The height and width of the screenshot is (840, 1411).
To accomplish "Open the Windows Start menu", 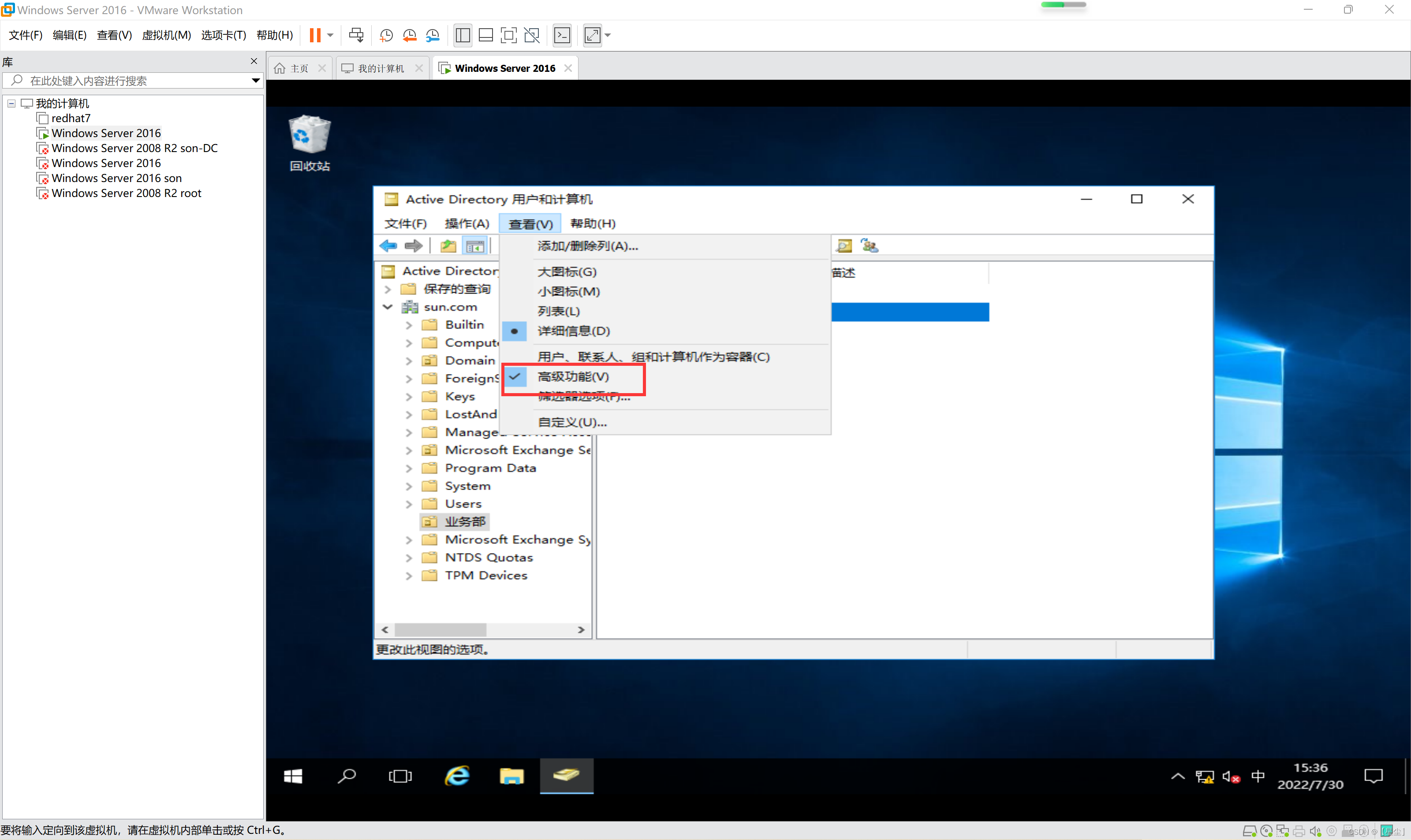I will click(293, 776).
